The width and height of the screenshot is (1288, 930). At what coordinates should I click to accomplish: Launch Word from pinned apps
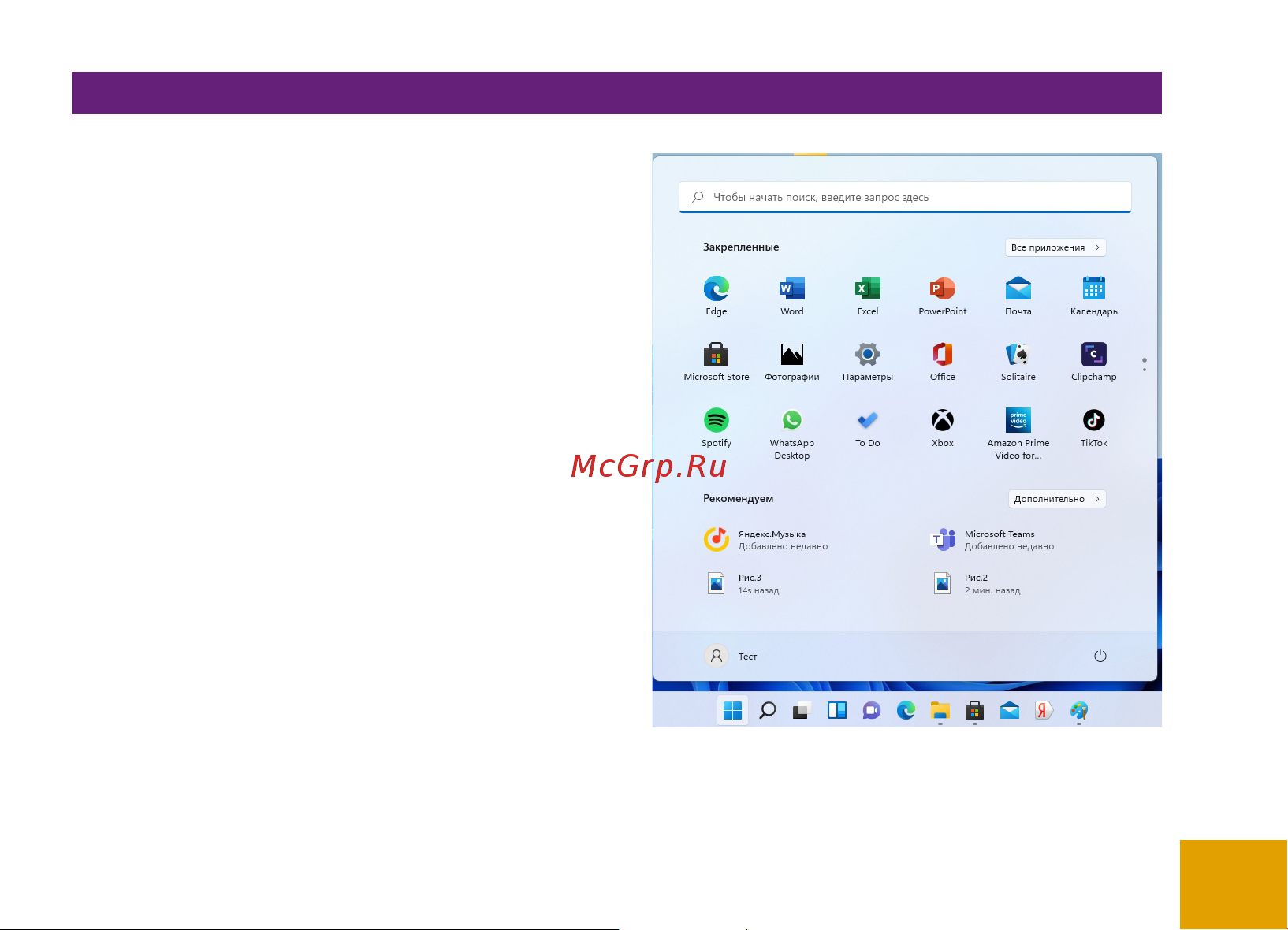[791, 296]
